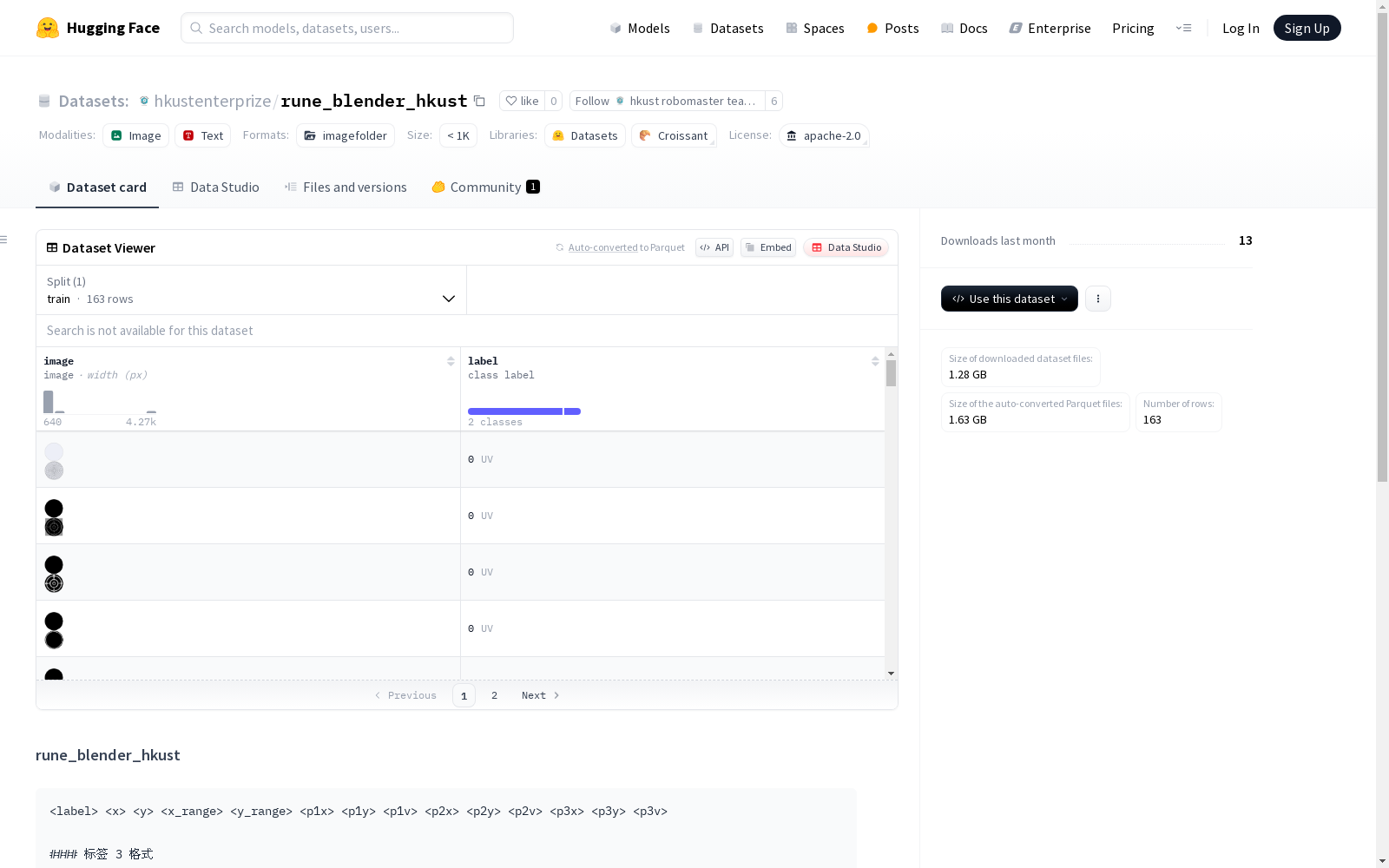
Task: Expand the Split train dropdown
Action: click(252, 290)
